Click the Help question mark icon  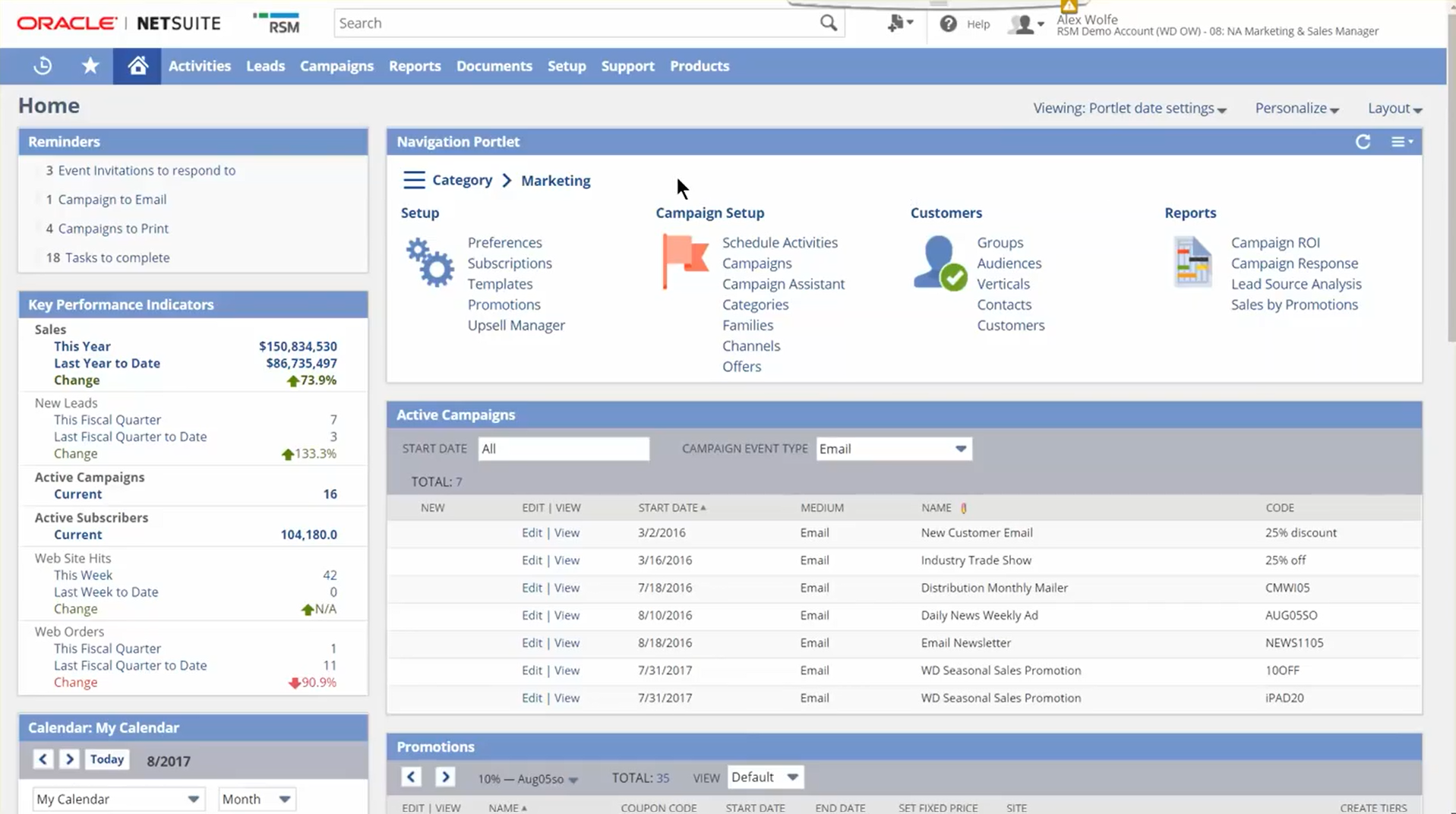point(948,24)
